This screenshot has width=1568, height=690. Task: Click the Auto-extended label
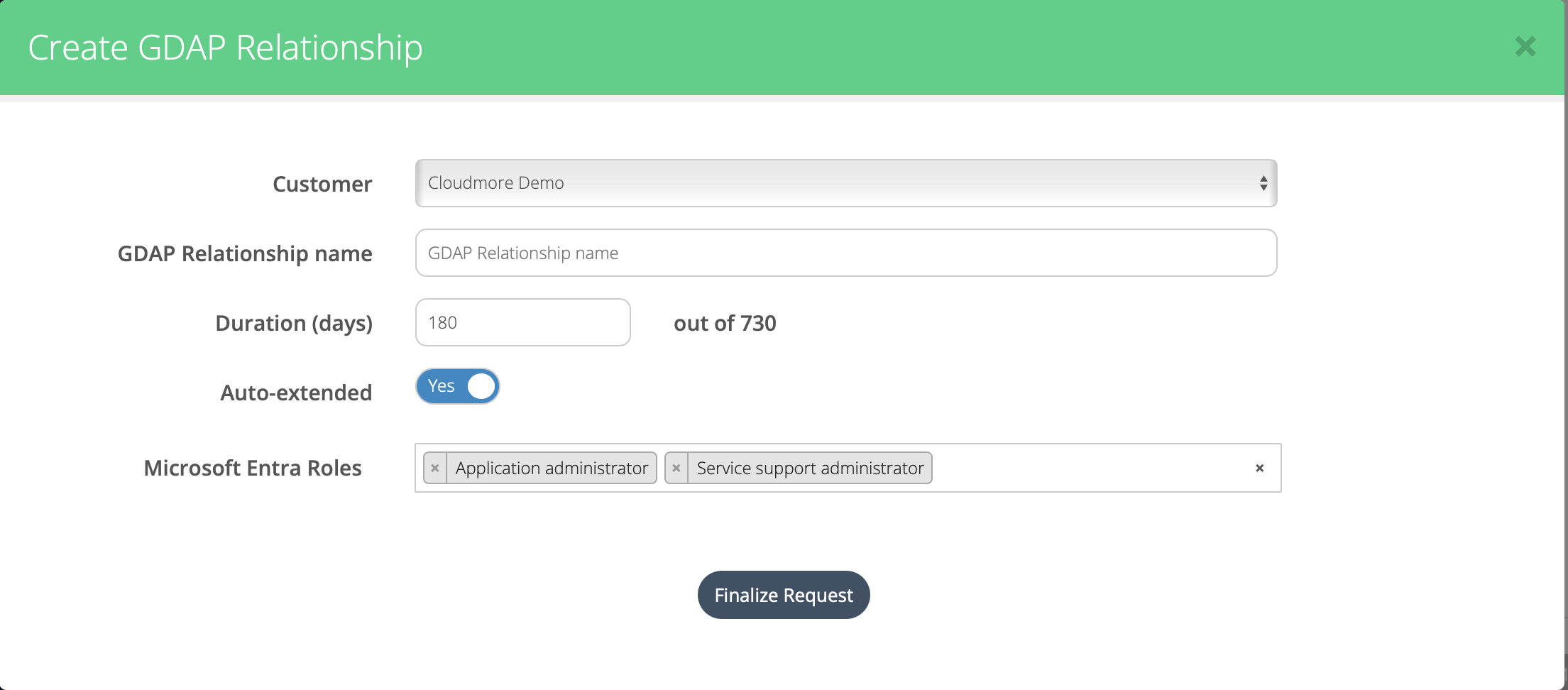coord(296,393)
